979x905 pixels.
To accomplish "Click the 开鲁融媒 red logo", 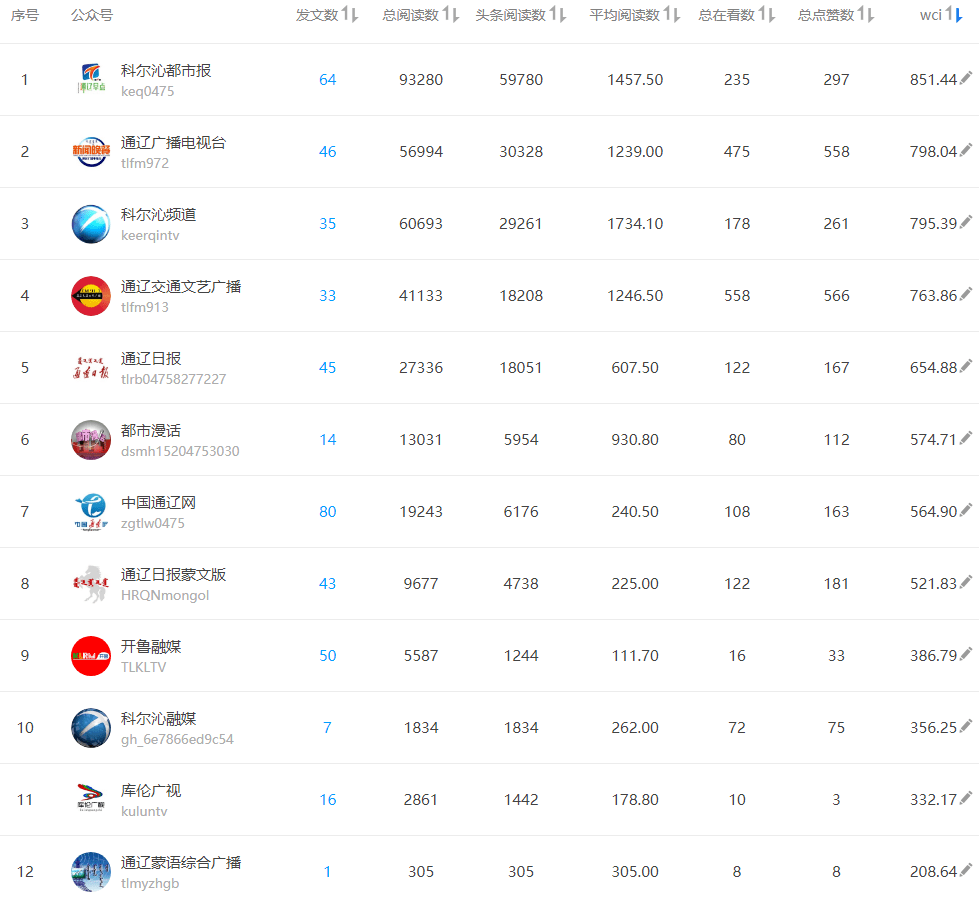I will 91,656.
